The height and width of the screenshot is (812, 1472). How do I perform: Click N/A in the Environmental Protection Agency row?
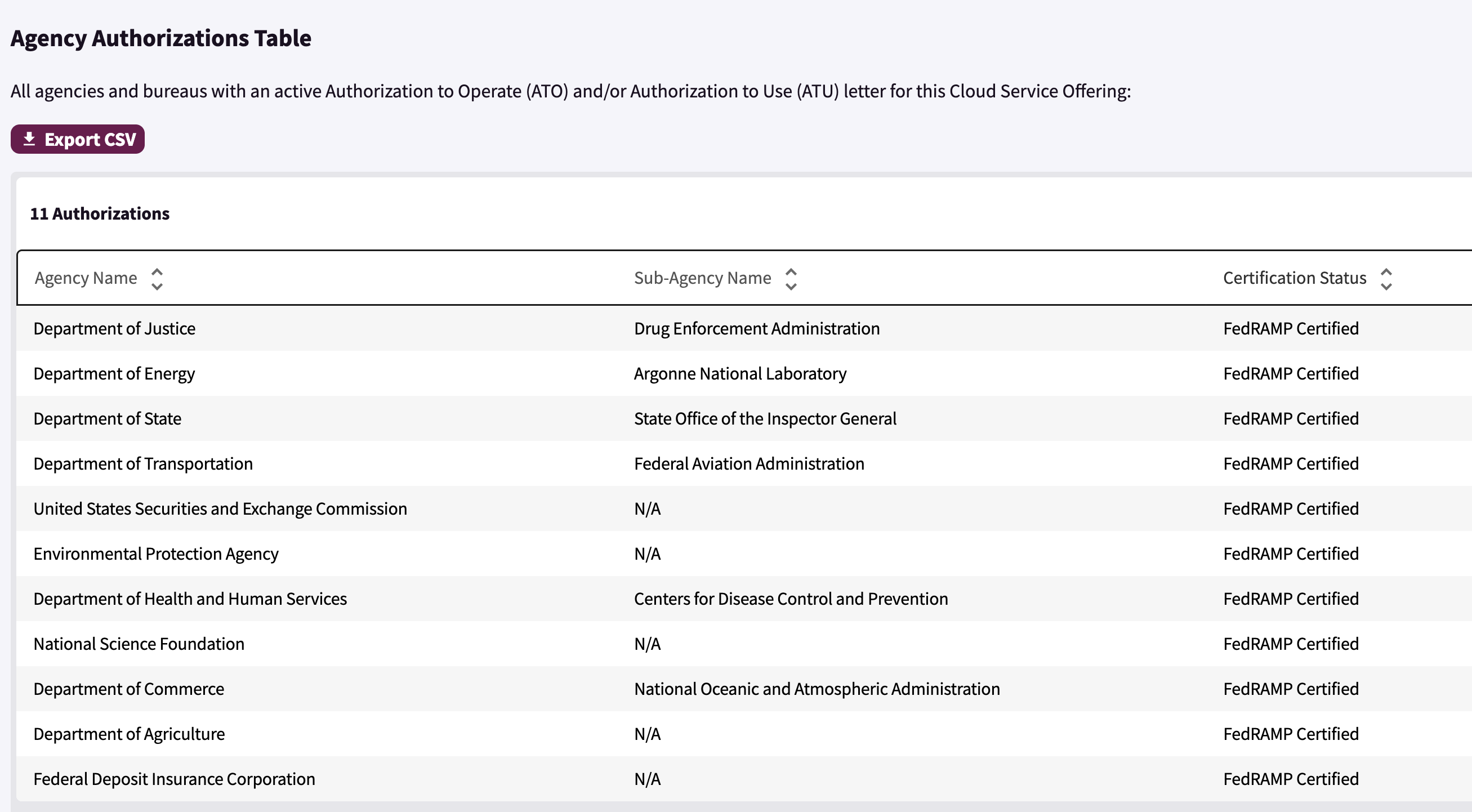coord(648,554)
